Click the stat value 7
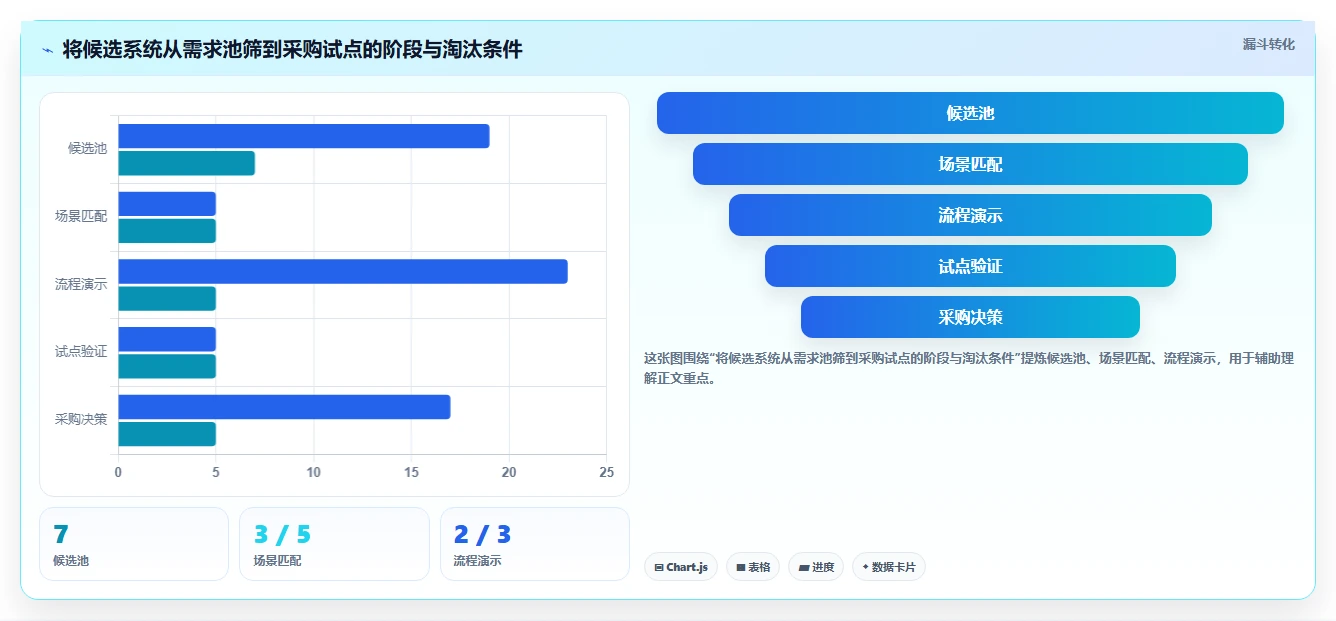The width and height of the screenshot is (1336, 621). coord(61,535)
